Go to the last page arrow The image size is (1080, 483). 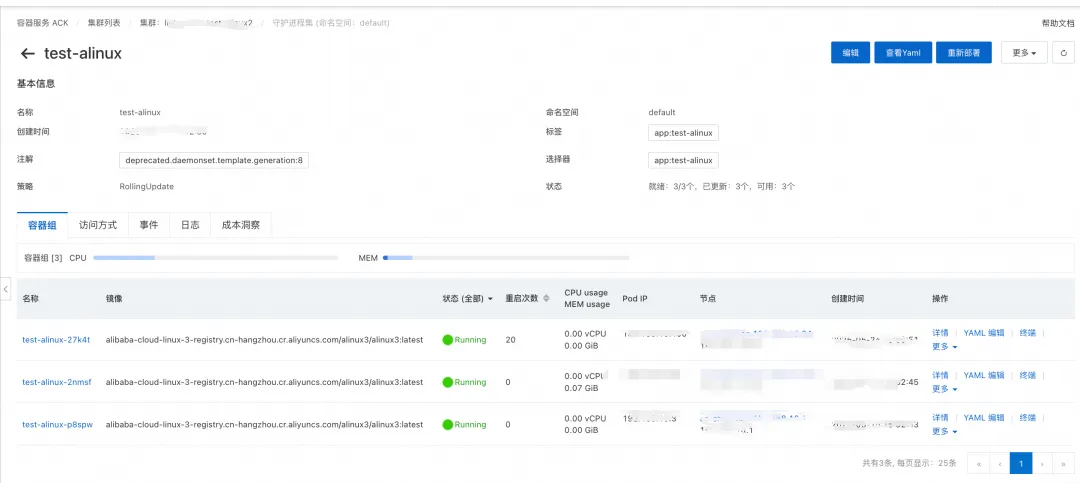click(x=1063, y=464)
